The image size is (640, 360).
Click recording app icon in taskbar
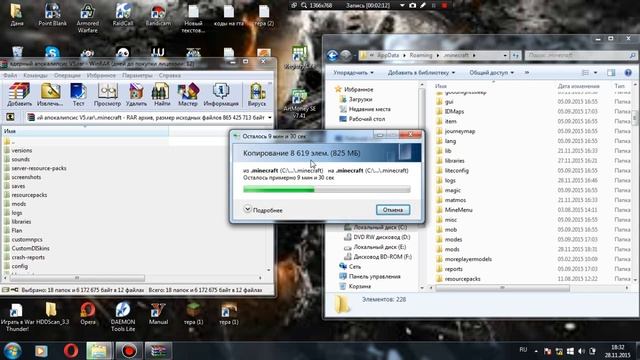tap(129, 351)
